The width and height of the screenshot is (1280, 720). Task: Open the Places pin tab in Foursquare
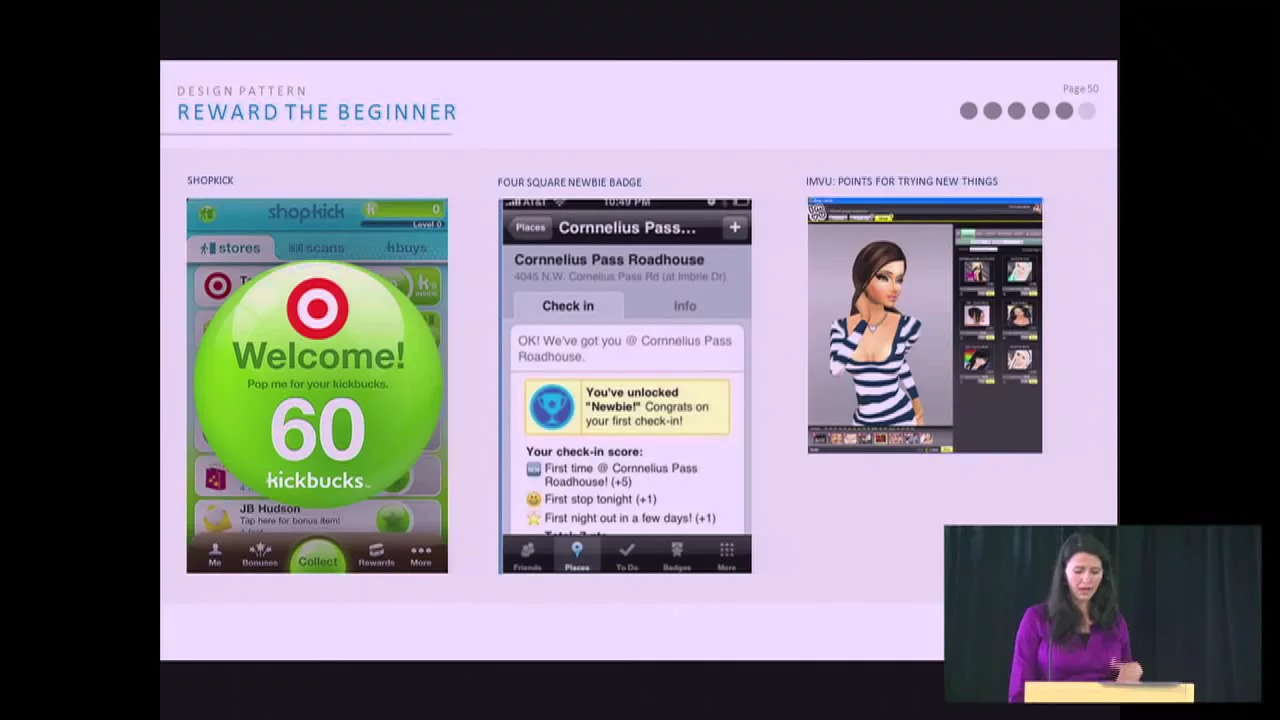tap(577, 556)
